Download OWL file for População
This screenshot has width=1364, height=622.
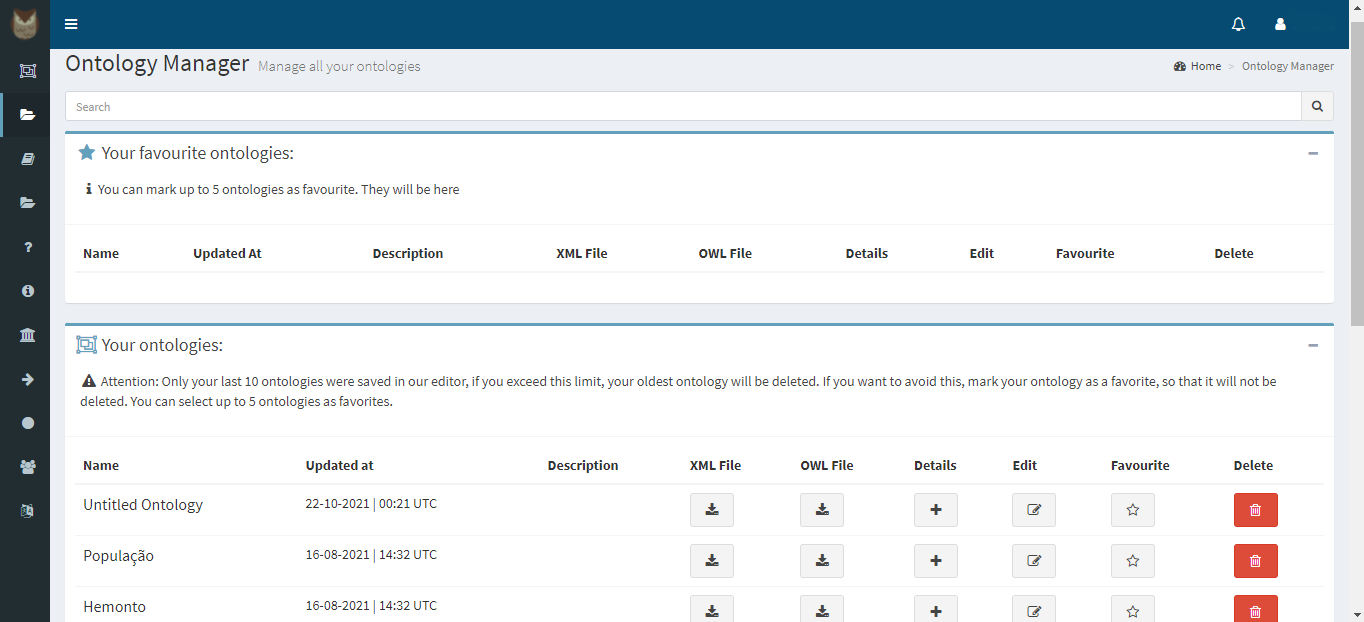pos(821,561)
